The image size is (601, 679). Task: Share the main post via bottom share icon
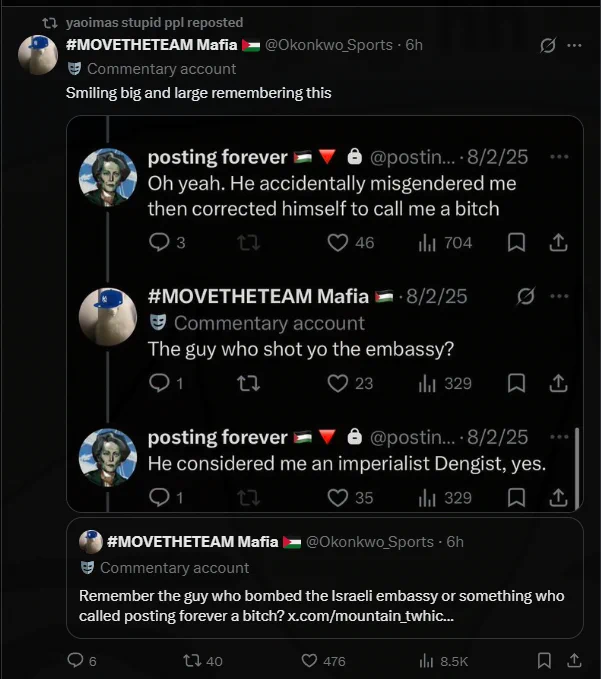(x=574, y=660)
